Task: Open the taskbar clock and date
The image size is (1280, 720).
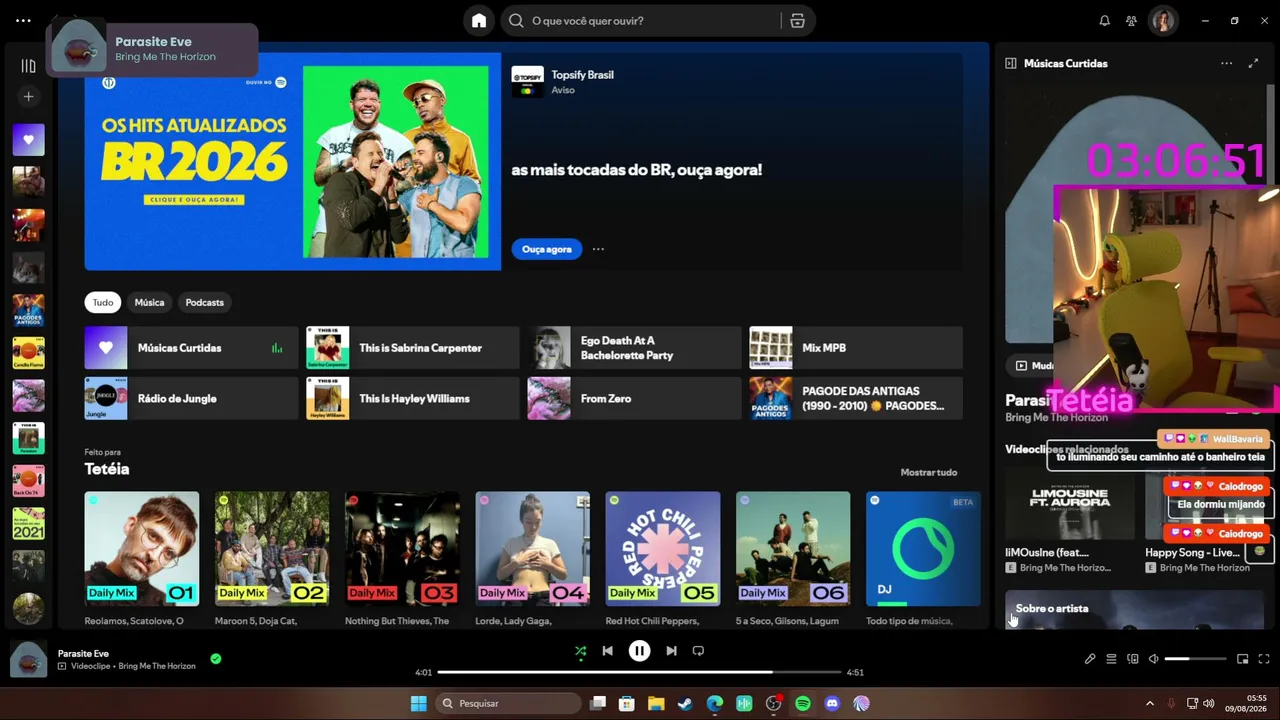Action: pyautogui.click(x=1245, y=703)
